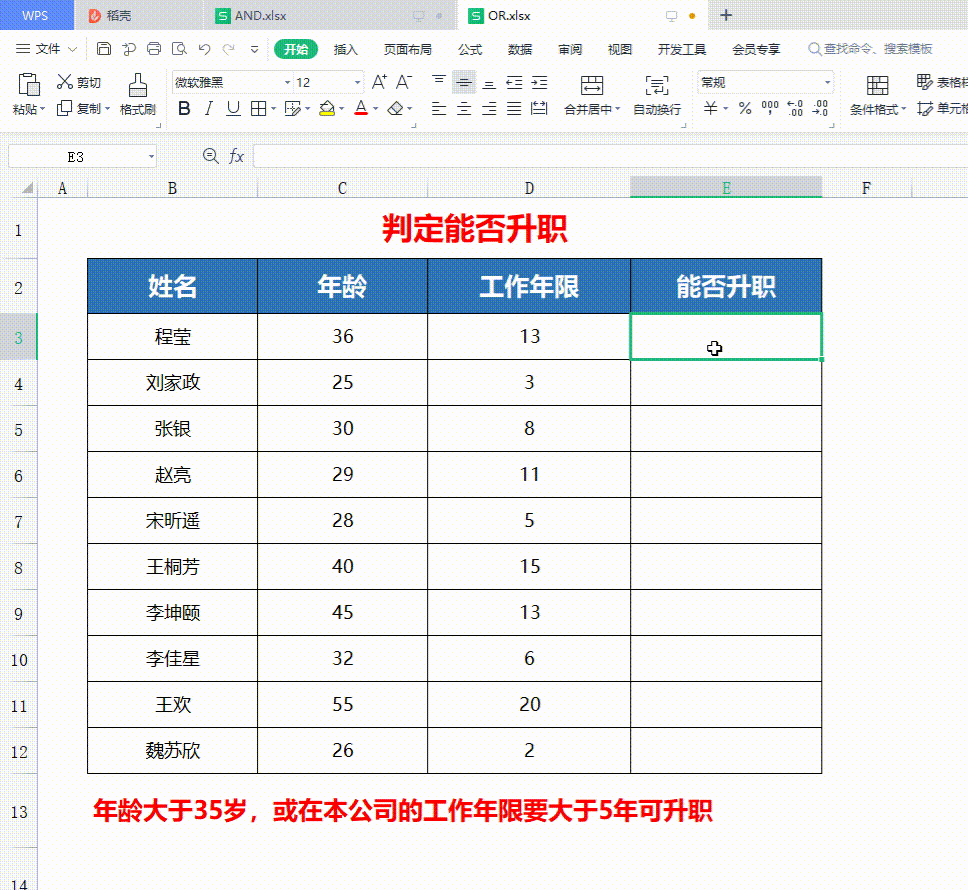The height and width of the screenshot is (890, 968).
Task: Toggle align text left
Action: coord(439,109)
